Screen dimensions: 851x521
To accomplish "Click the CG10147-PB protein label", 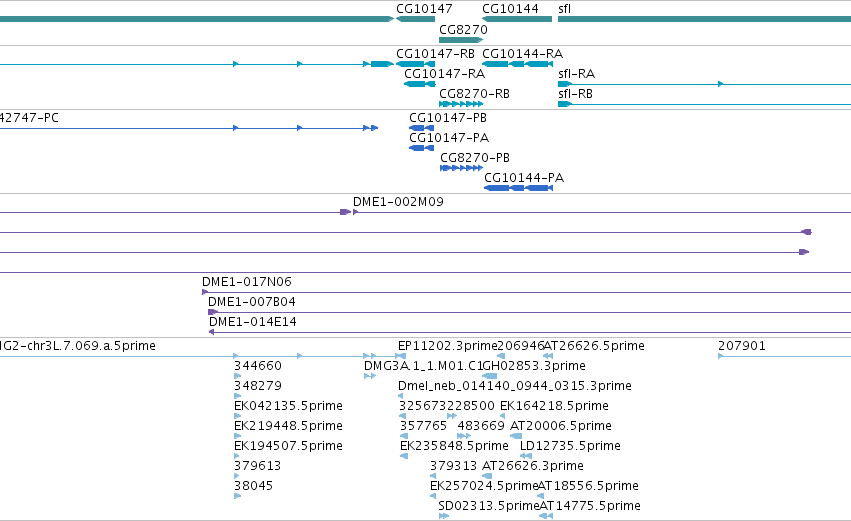I will tap(448, 118).
